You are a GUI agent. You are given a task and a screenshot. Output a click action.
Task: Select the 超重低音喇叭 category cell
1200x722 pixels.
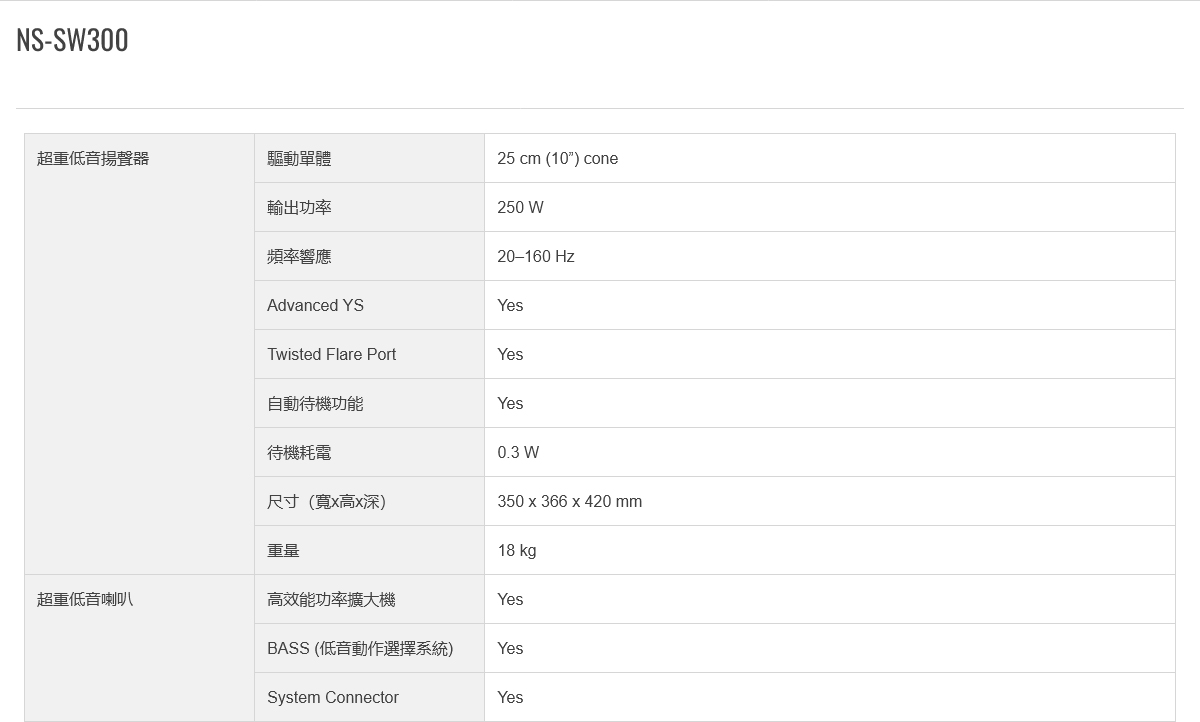85,599
